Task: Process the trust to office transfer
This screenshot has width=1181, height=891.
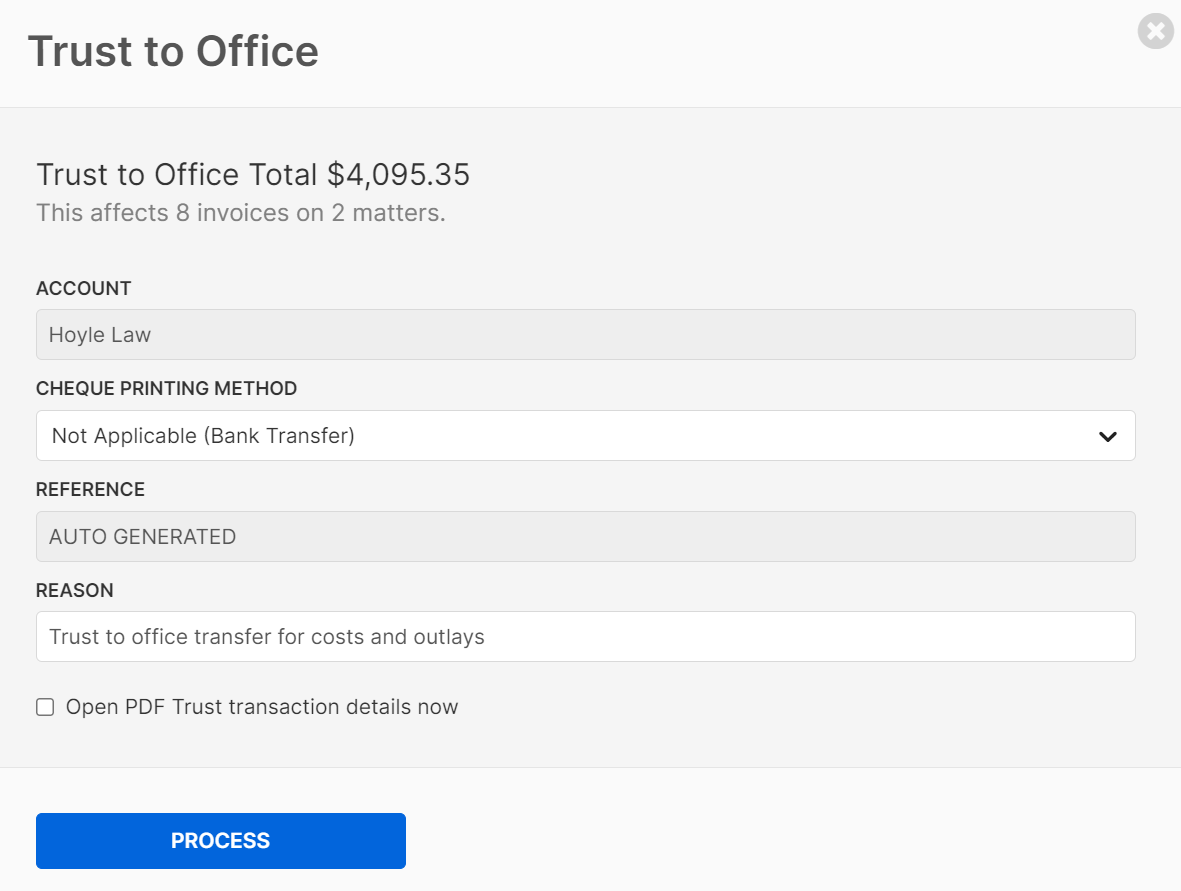Action: [x=221, y=841]
